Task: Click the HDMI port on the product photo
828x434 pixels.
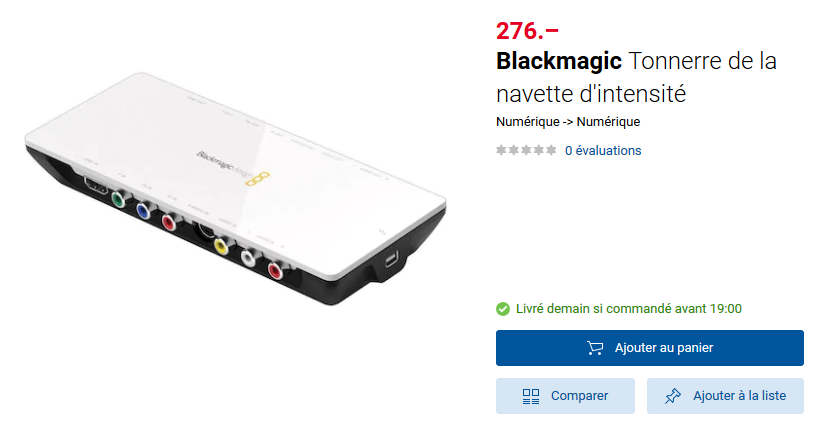Action: tap(96, 186)
